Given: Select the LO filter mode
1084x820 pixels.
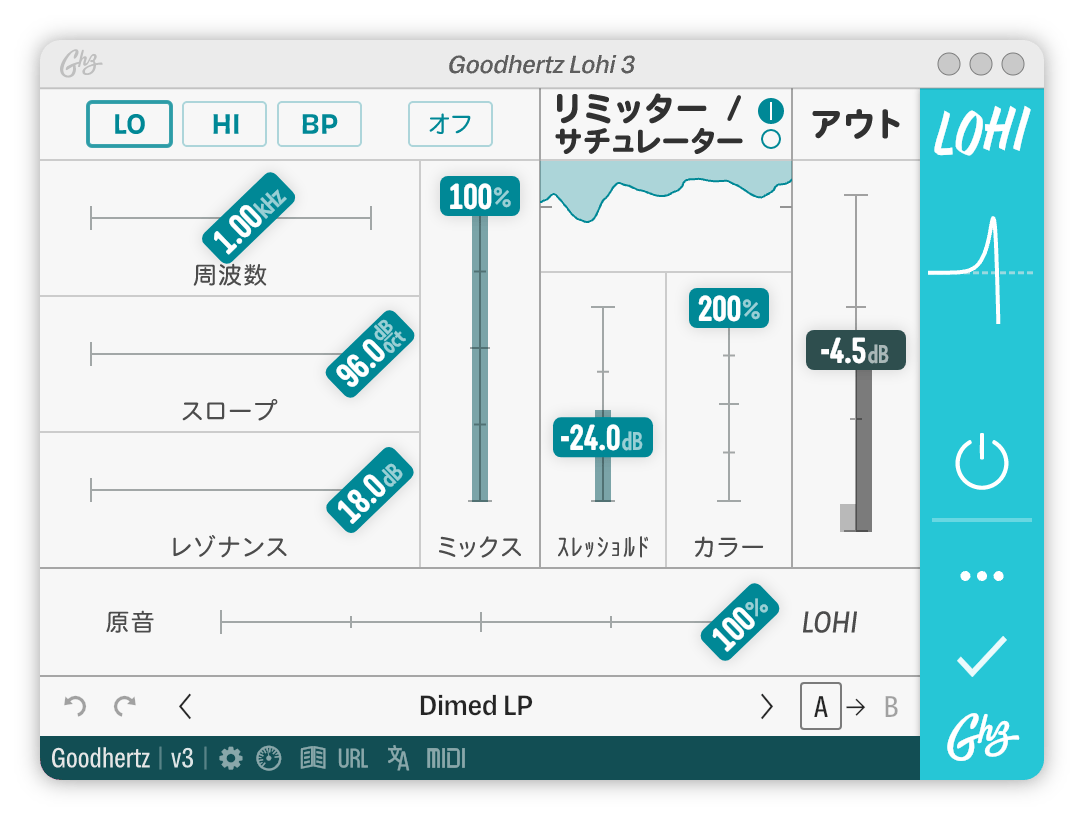Looking at the screenshot, I should (x=129, y=124).
